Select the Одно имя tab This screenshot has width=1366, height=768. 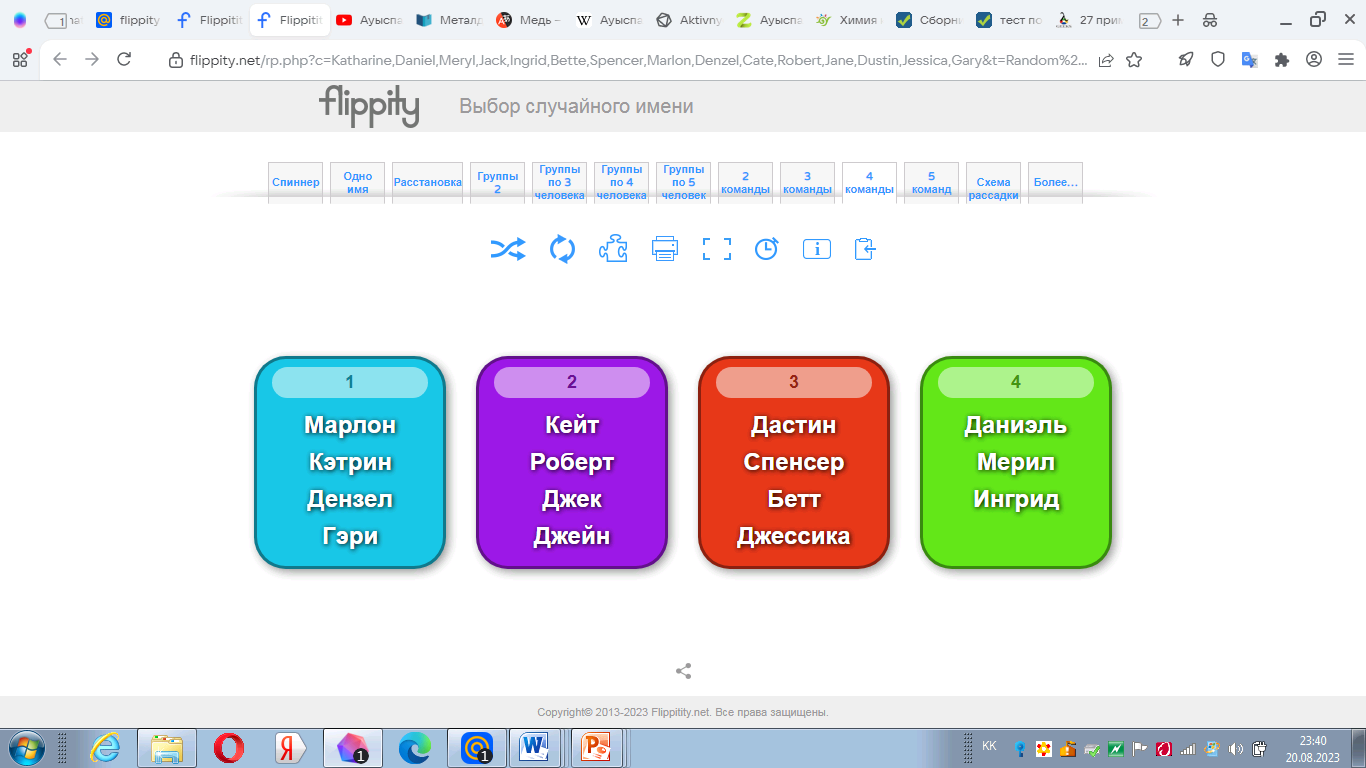pos(358,183)
